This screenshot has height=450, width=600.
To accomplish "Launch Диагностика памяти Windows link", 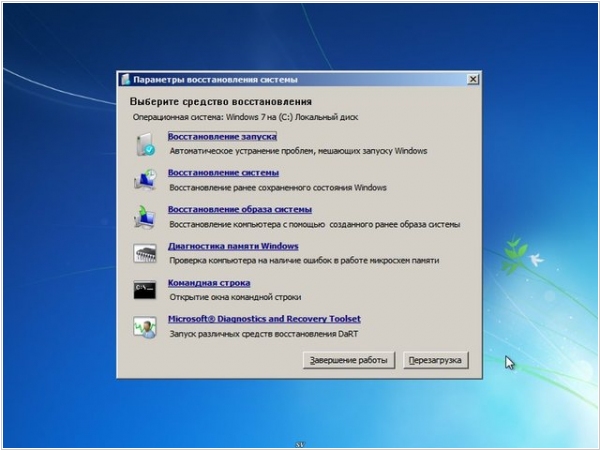I will [x=233, y=246].
